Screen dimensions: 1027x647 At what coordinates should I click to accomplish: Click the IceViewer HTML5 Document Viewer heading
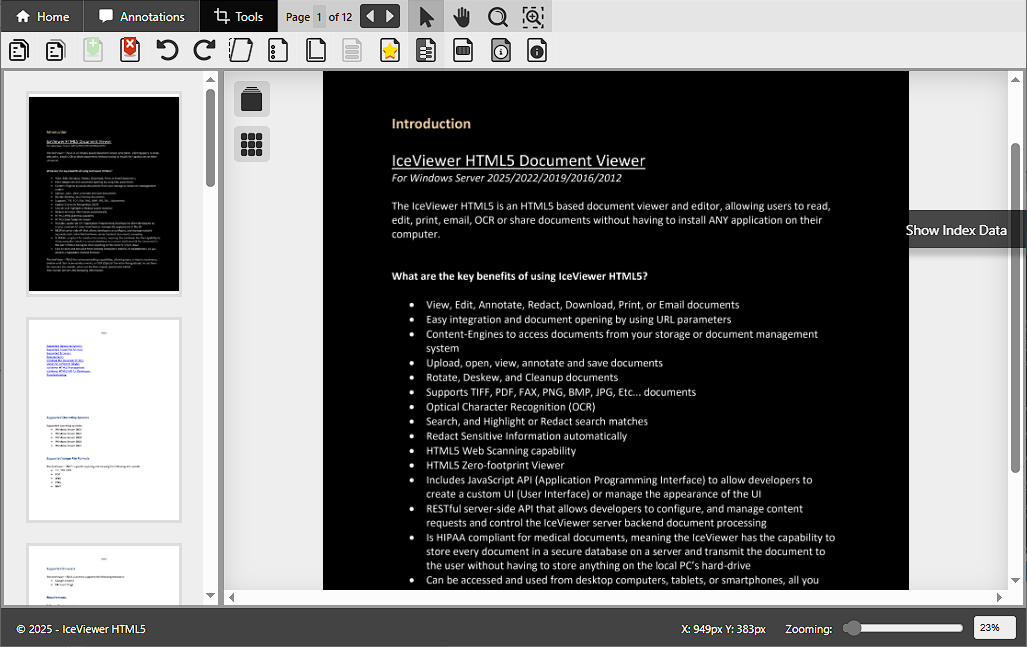click(x=518, y=160)
